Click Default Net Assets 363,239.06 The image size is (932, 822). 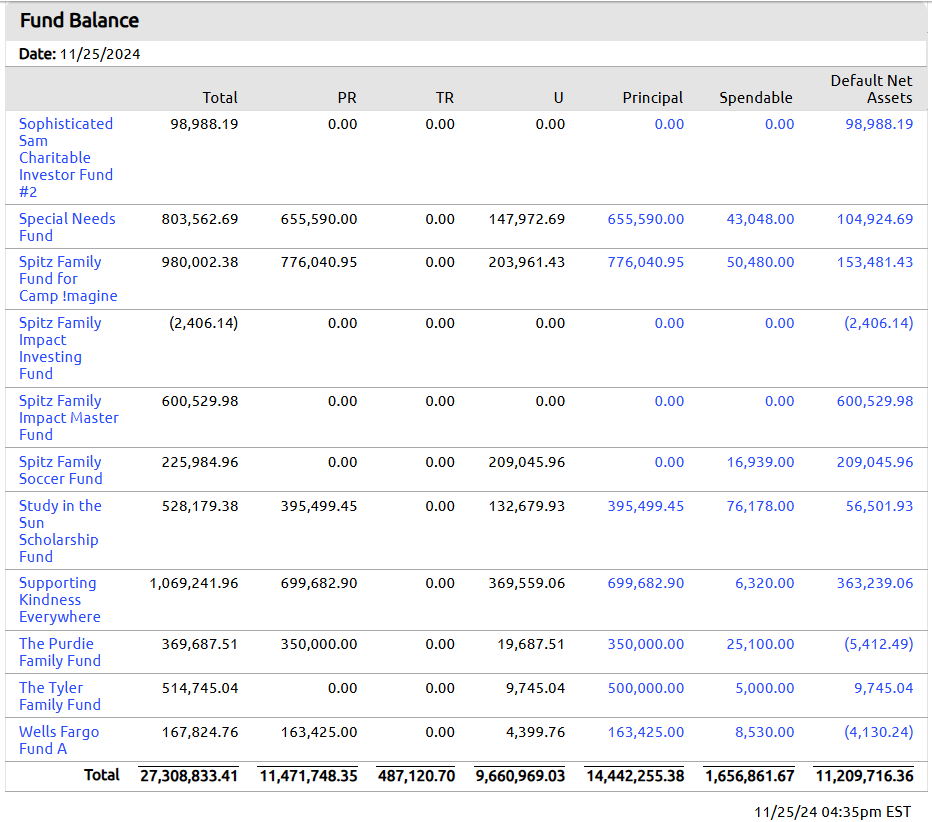pos(875,584)
